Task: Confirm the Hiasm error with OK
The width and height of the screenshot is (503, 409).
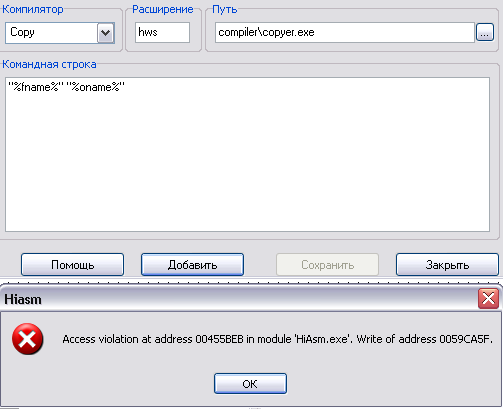Action: coord(250,384)
